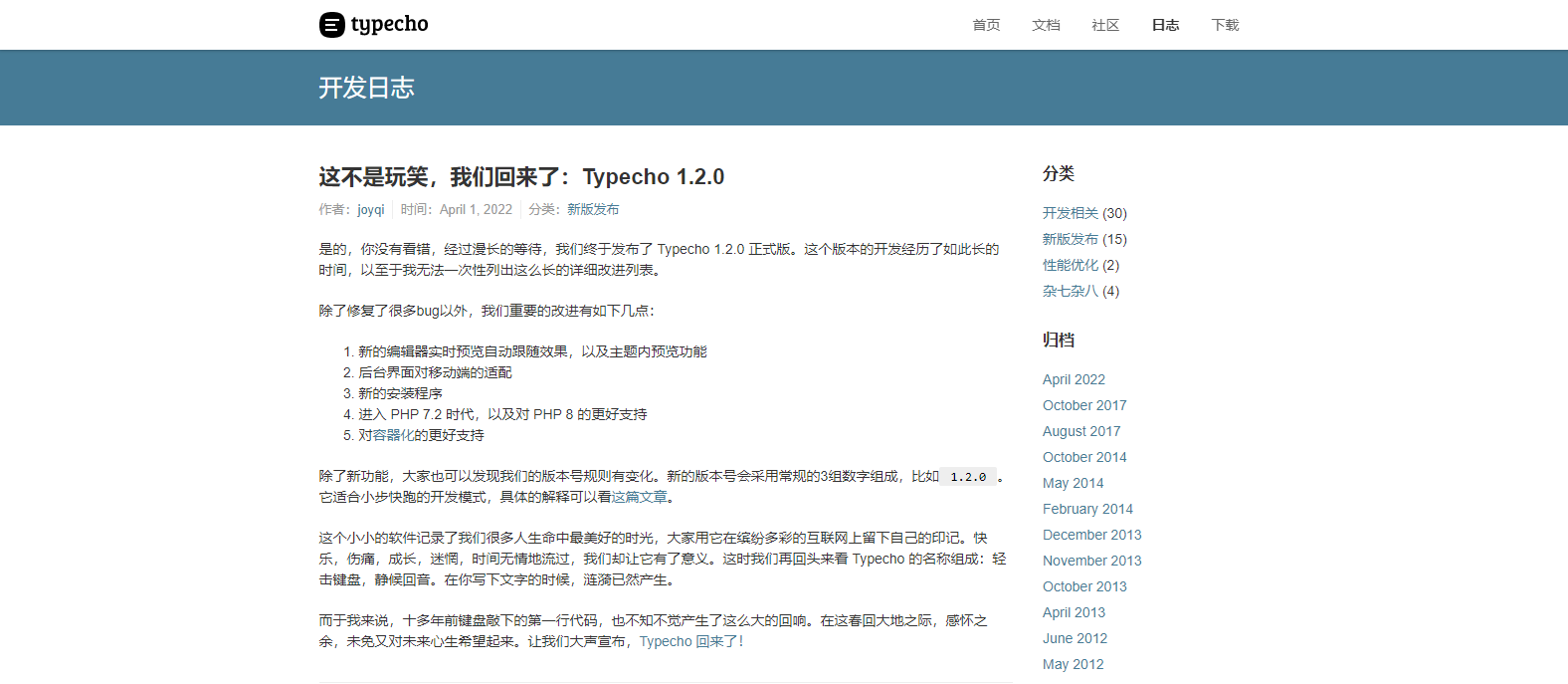Click the inline code 1.2.0
1568x684 pixels.
pos(968,477)
